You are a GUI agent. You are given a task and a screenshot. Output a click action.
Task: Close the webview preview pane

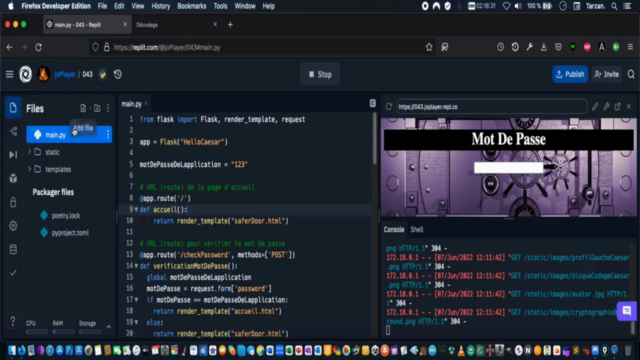tap(629, 107)
